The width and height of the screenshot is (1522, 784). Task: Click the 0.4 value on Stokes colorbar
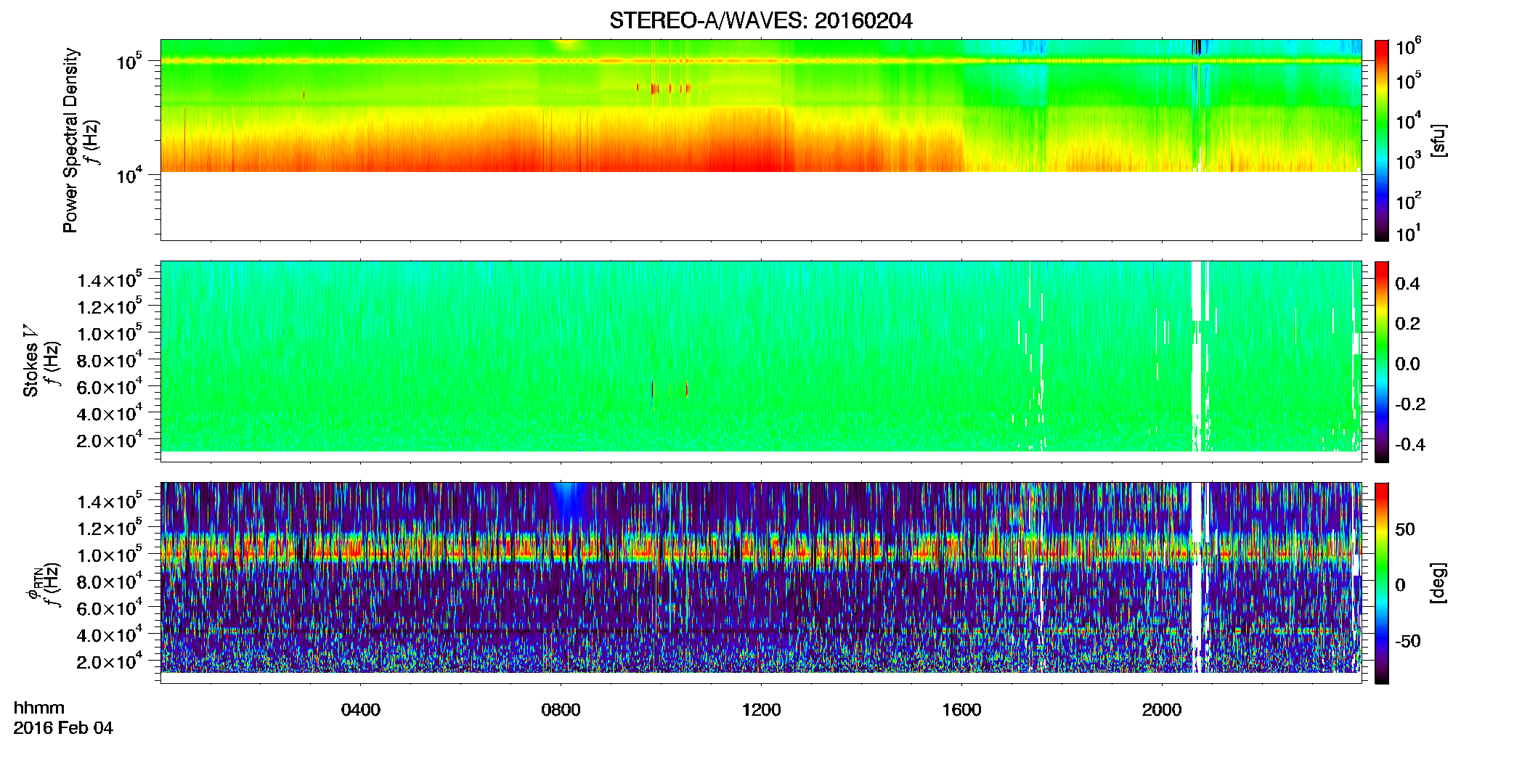[1407, 284]
